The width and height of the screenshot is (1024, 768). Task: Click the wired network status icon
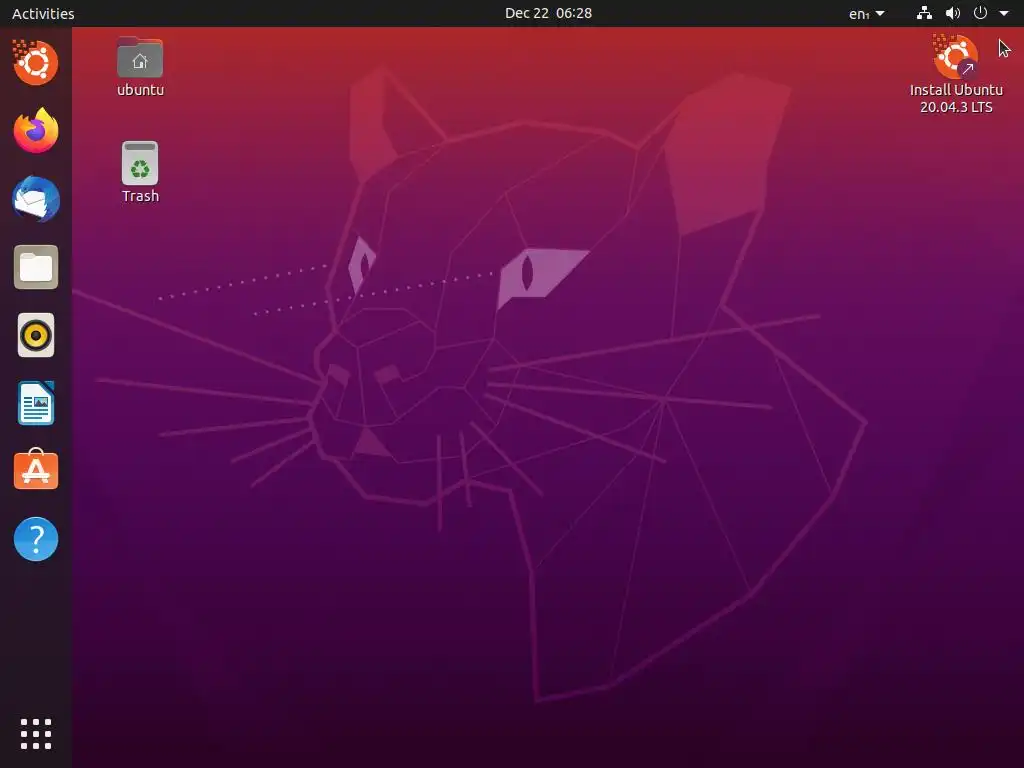click(924, 13)
